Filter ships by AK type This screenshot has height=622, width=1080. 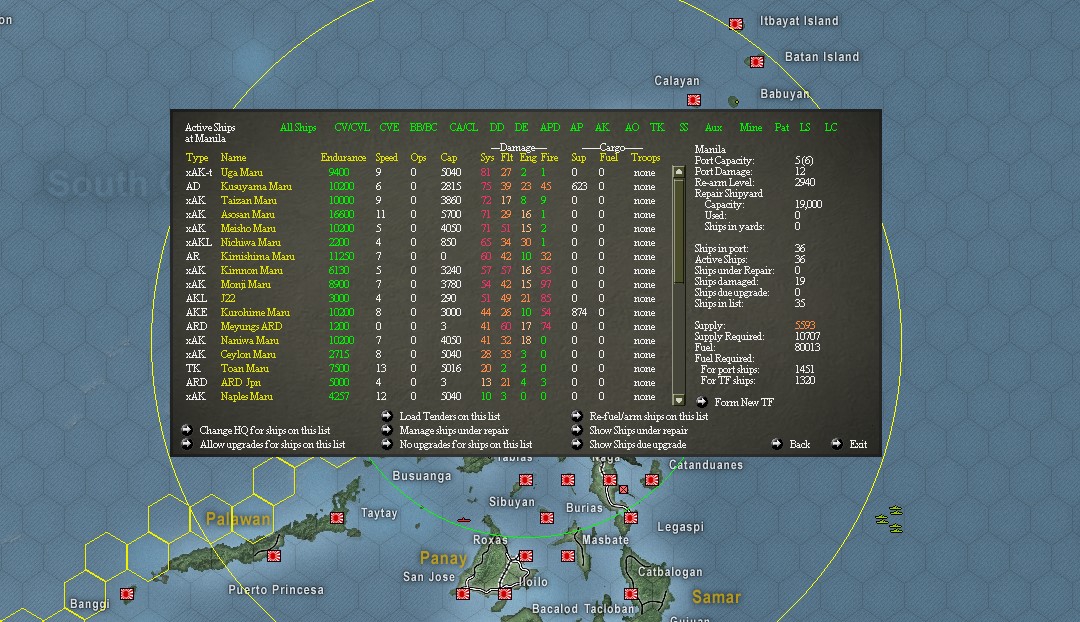click(x=602, y=127)
